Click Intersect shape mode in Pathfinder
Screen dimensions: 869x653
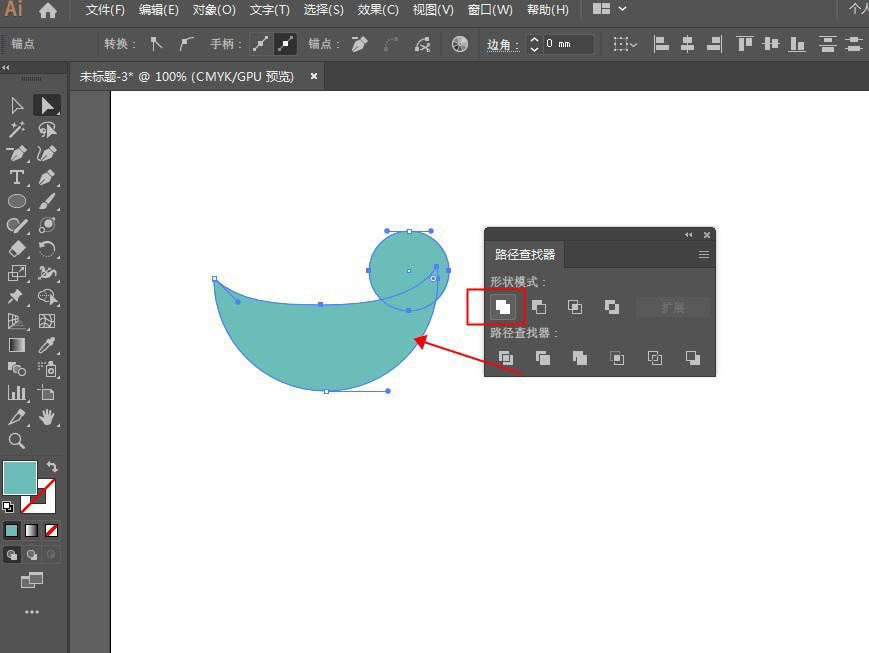tap(575, 307)
